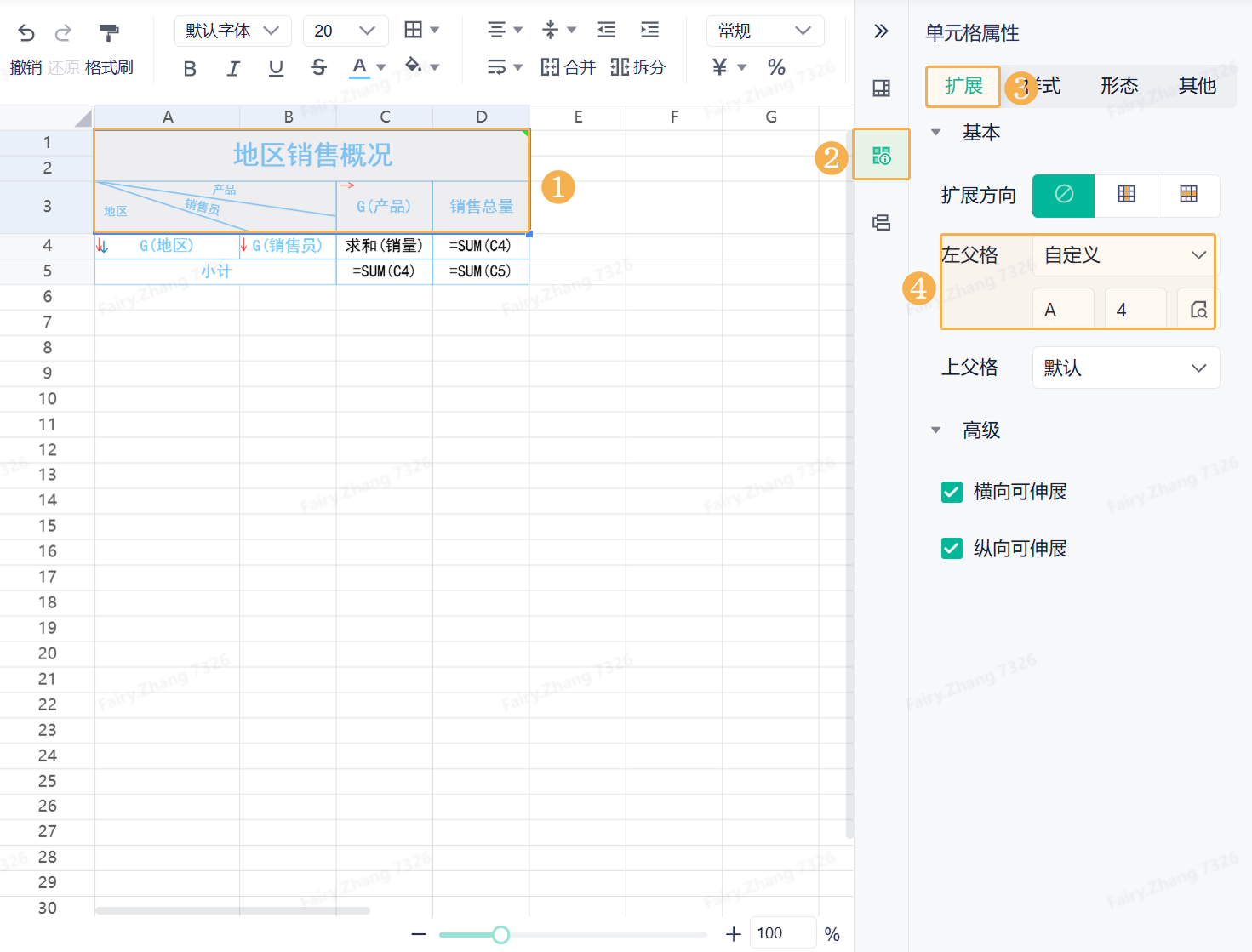This screenshot has height=952, width=1252.
Task: Select the 地区销售概况 title cell
Action: click(312, 156)
